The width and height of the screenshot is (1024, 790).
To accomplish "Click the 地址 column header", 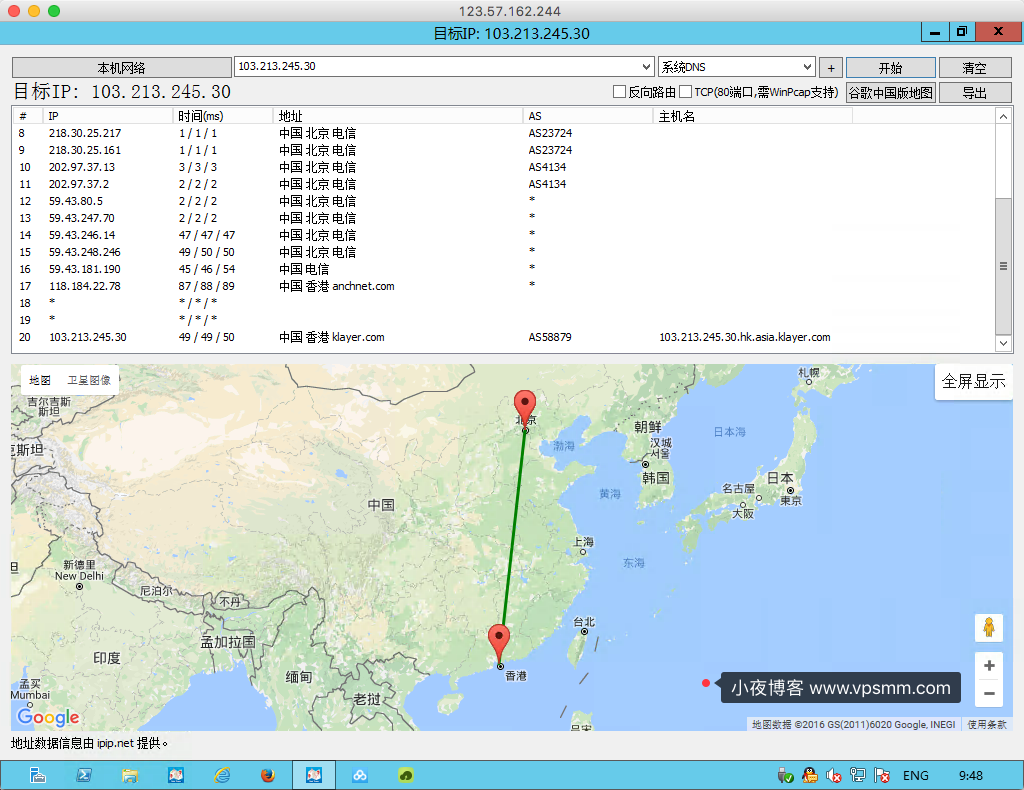I will point(398,116).
